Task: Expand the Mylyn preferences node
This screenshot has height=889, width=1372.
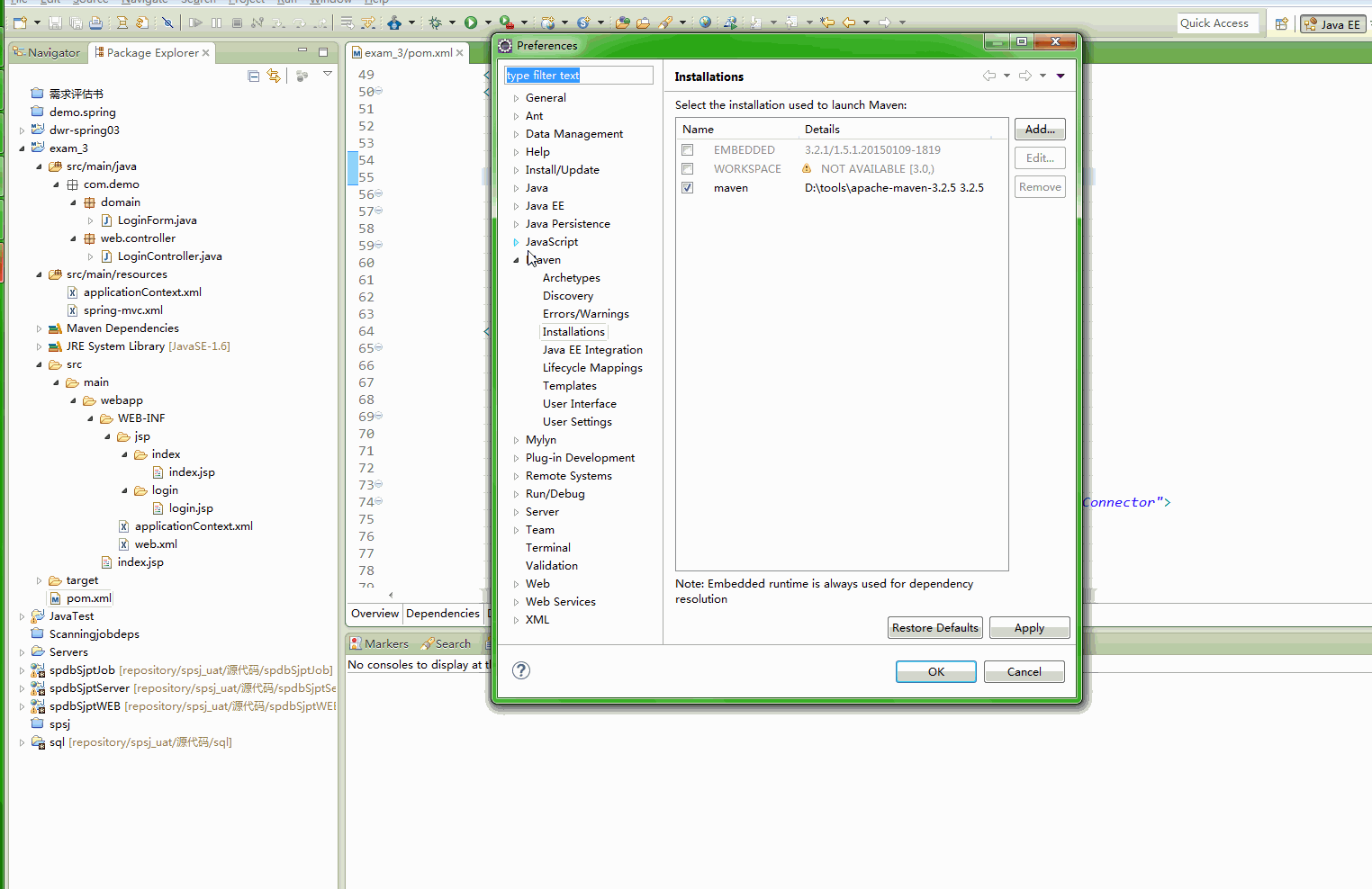Action: point(516,440)
